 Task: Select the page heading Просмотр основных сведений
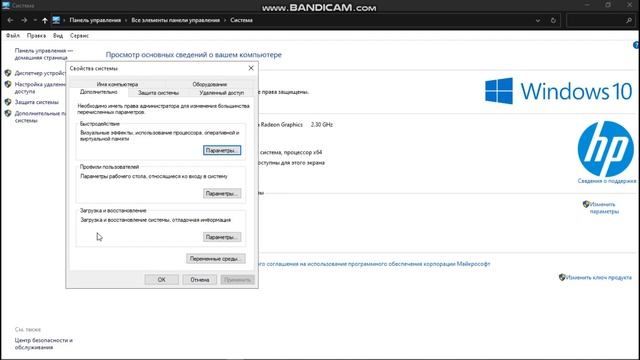tap(193, 55)
